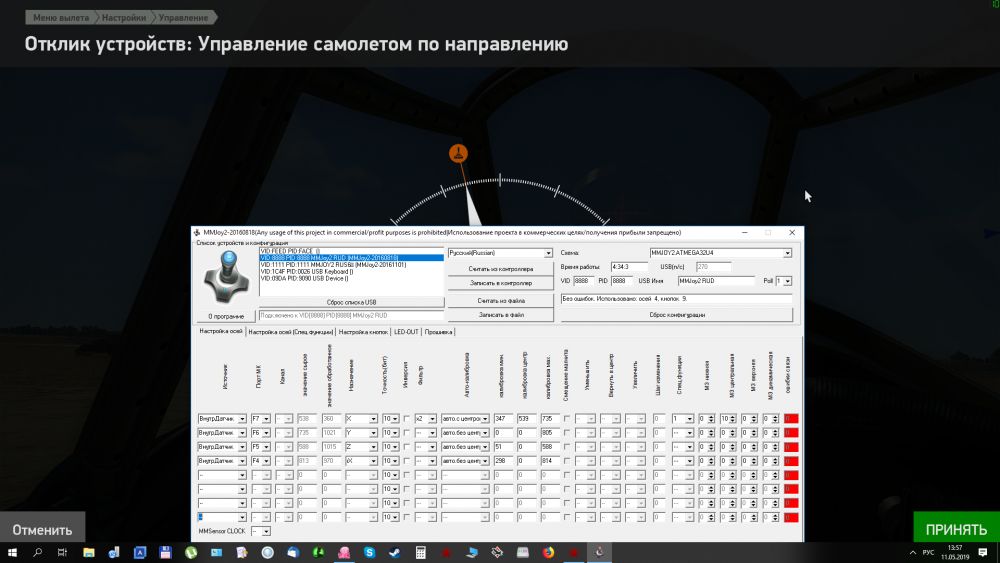The image size is (1000, 563).
Task: Switch to the Настройка кнопок tab
Action: (x=362, y=331)
